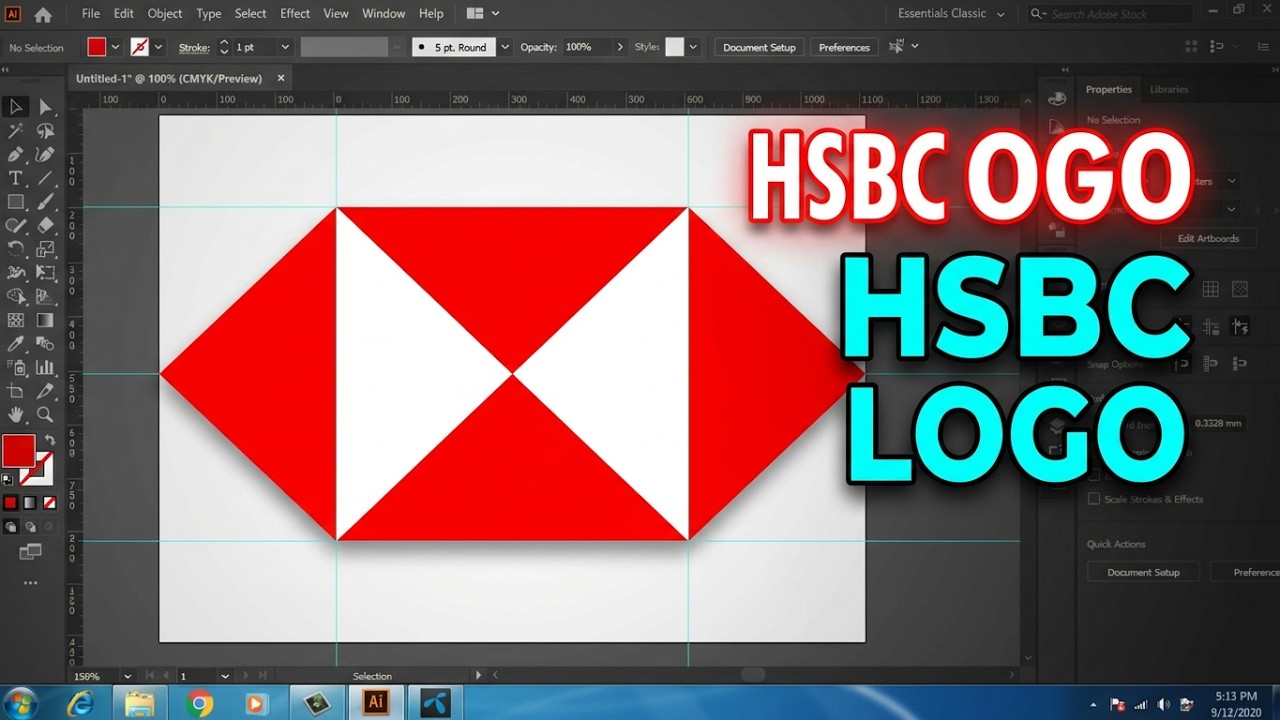Select the Eraser tool
Image resolution: width=1280 pixels, height=720 pixels.
pos(45,226)
